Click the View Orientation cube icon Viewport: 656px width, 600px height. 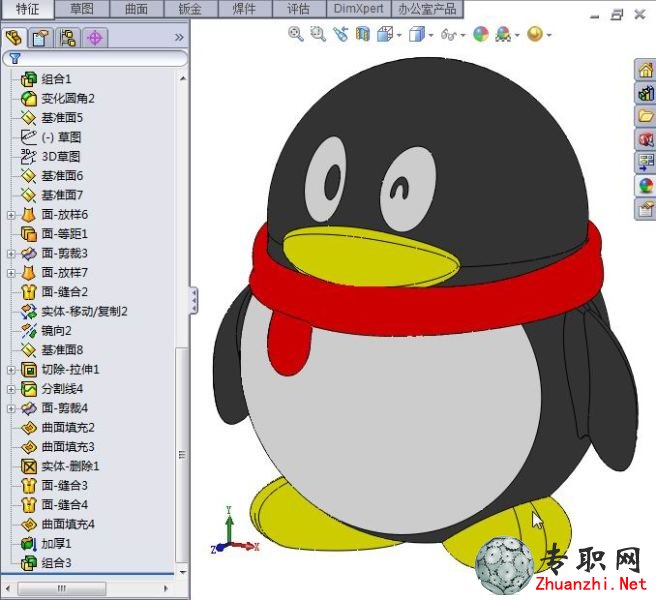coord(385,34)
